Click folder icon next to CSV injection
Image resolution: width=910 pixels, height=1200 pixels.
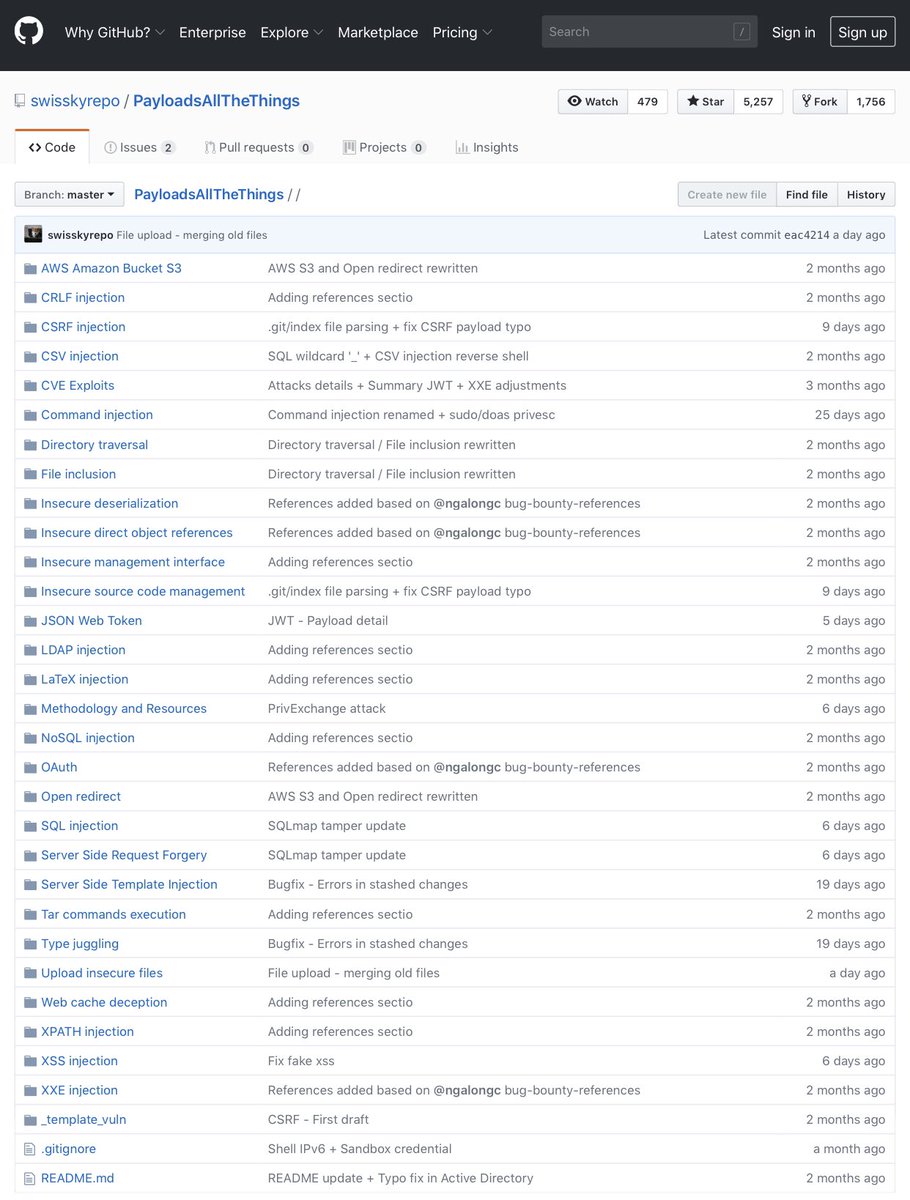point(30,356)
